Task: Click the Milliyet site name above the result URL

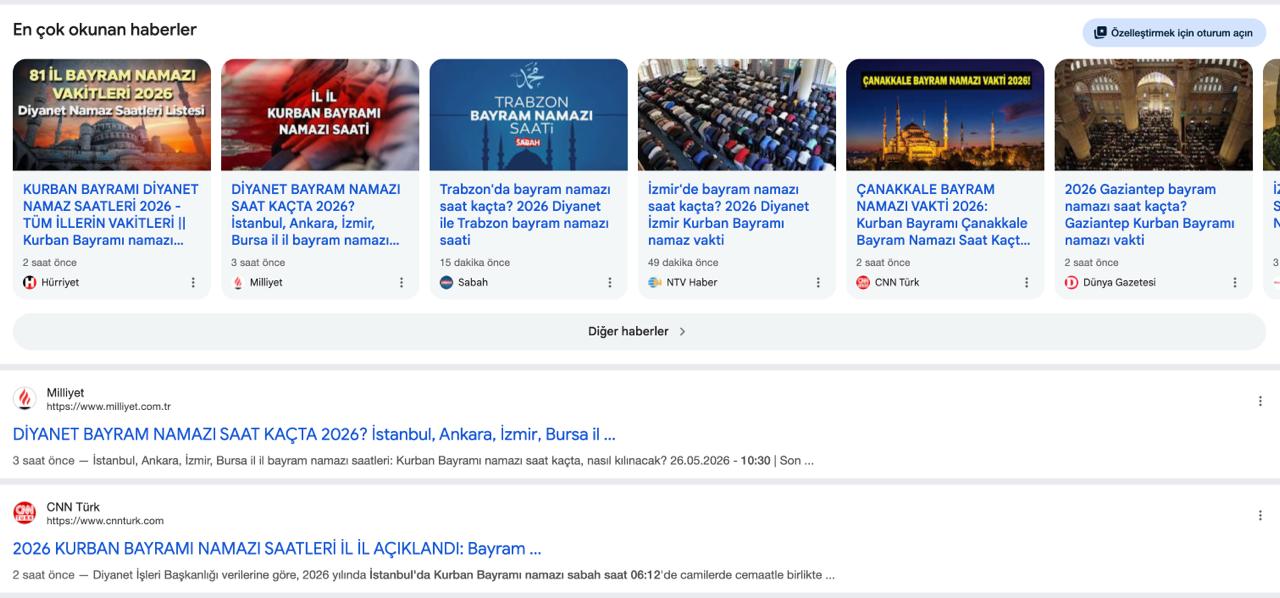Action: coord(66,393)
